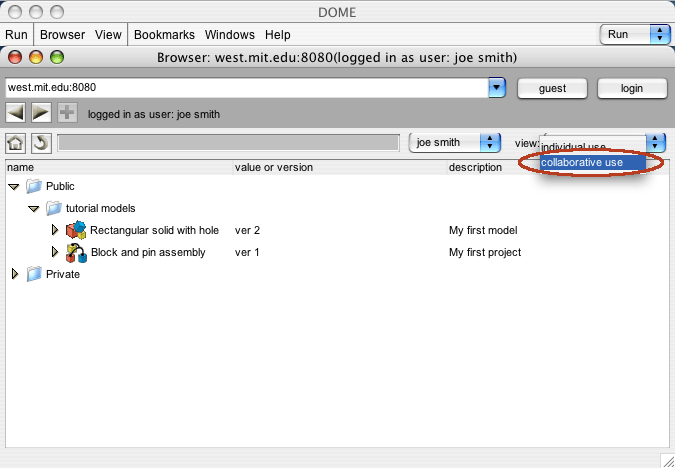
Task: Select the Private folder label
Action: (63, 274)
